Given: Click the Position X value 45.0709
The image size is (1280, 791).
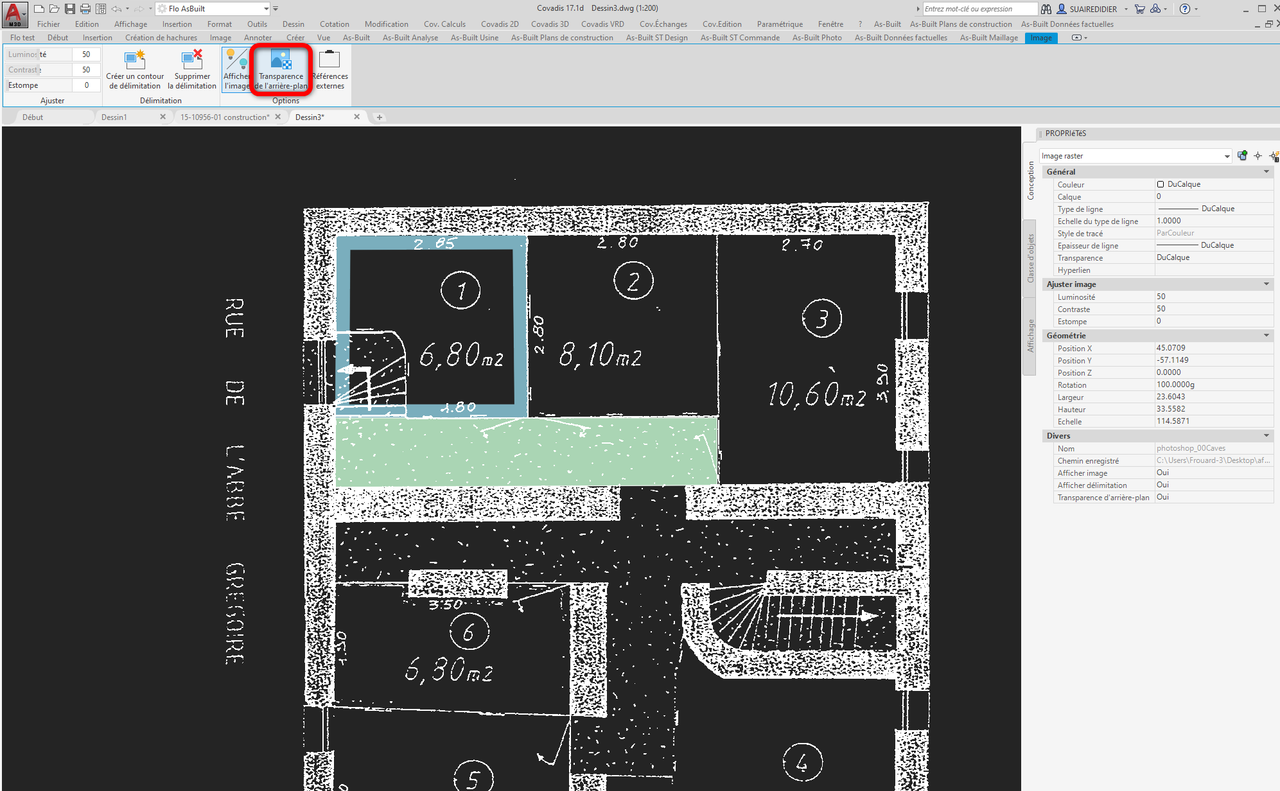Looking at the screenshot, I should [1215, 348].
